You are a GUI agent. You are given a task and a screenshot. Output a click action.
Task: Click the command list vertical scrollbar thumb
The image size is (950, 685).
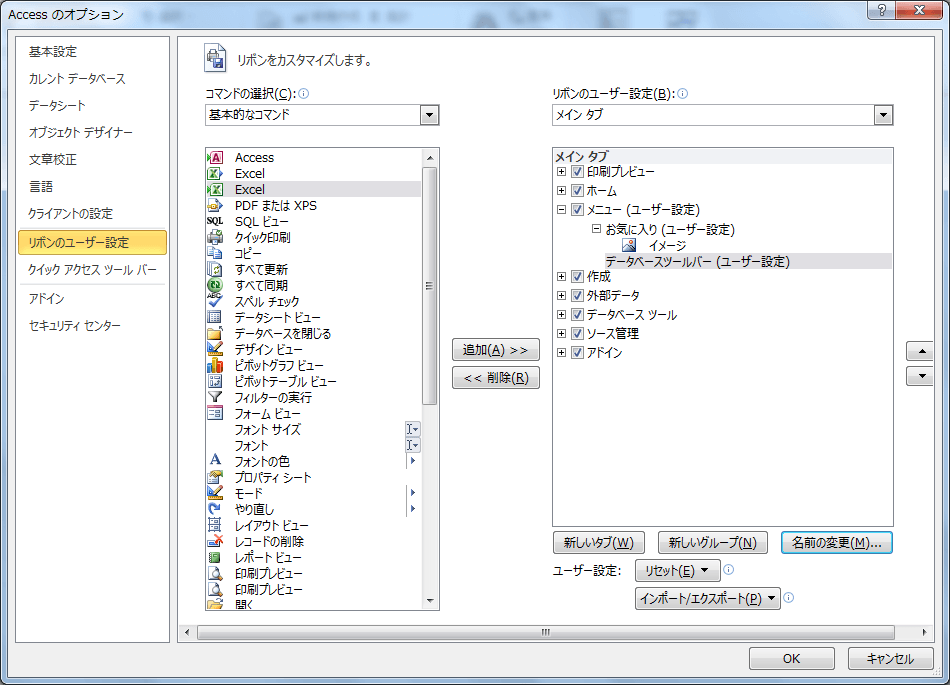pyautogui.click(x=430, y=286)
